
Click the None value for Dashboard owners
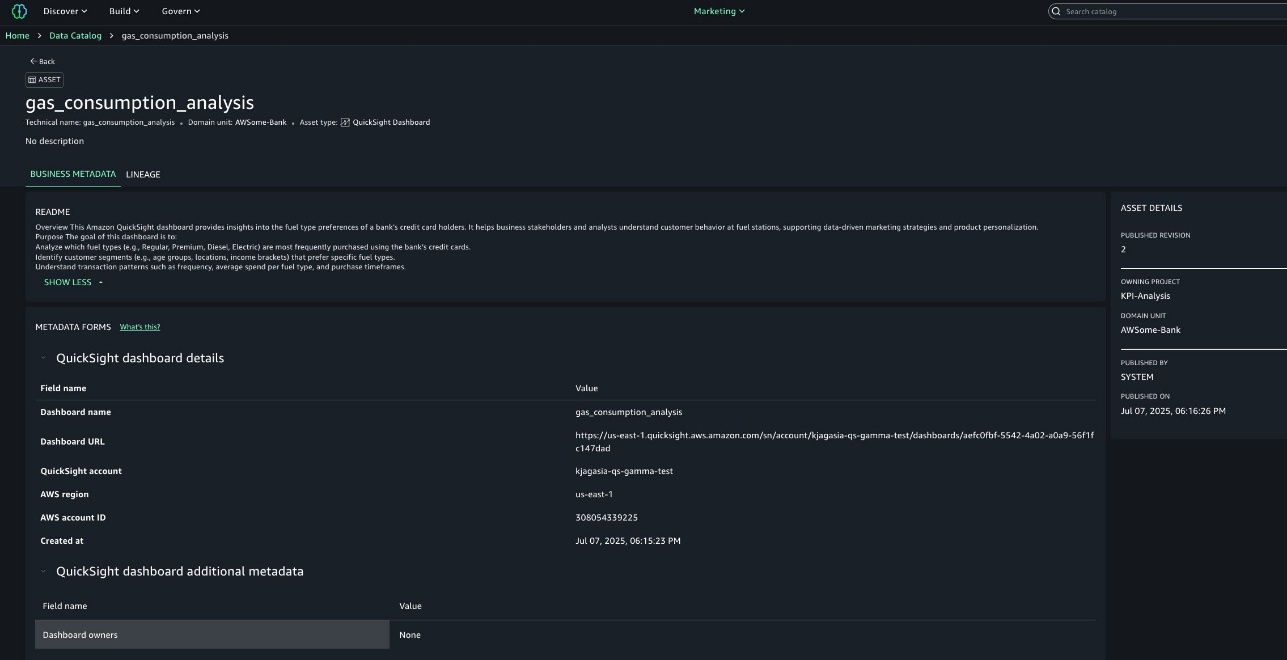tap(410, 635)
